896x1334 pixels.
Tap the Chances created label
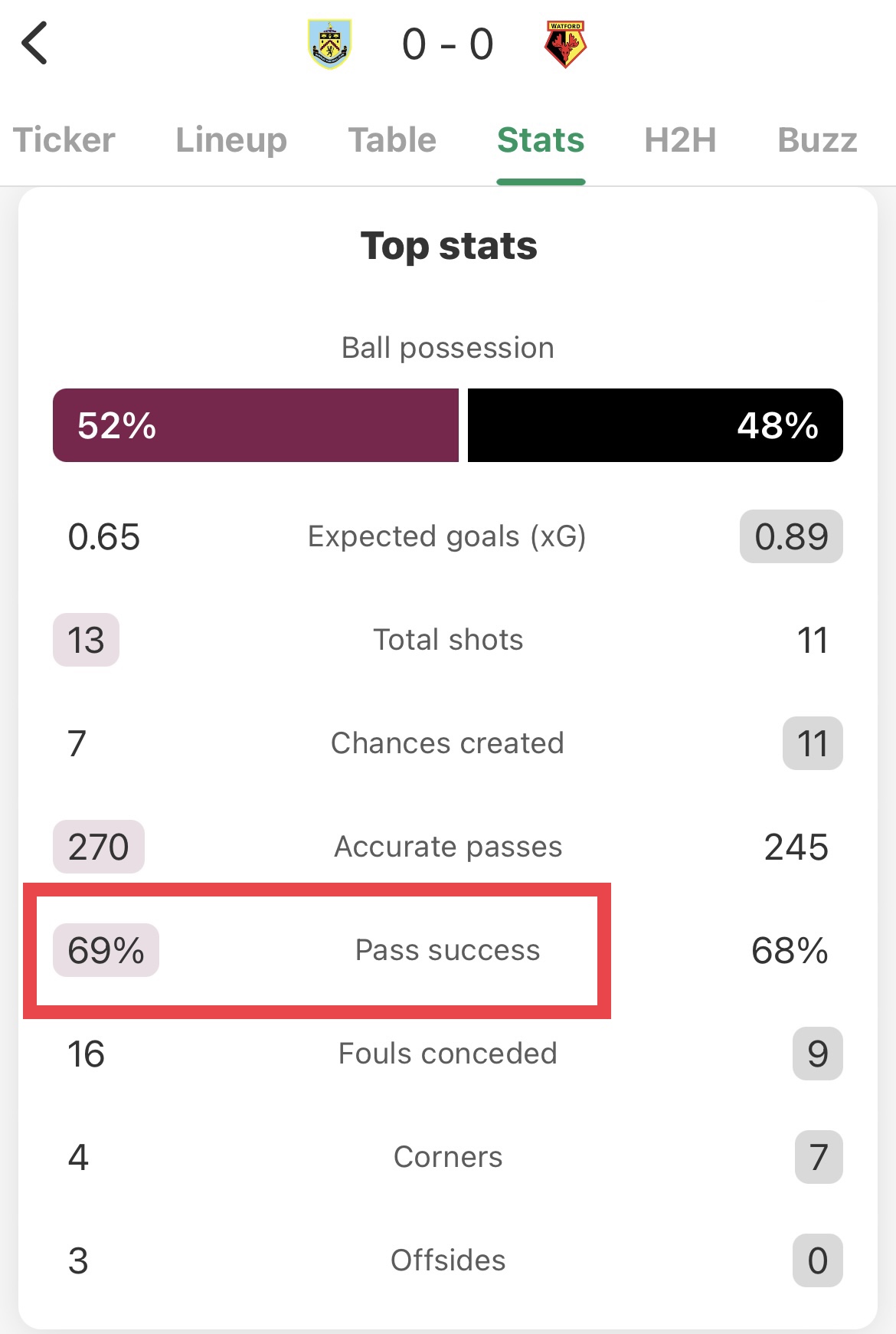[447, 743]
